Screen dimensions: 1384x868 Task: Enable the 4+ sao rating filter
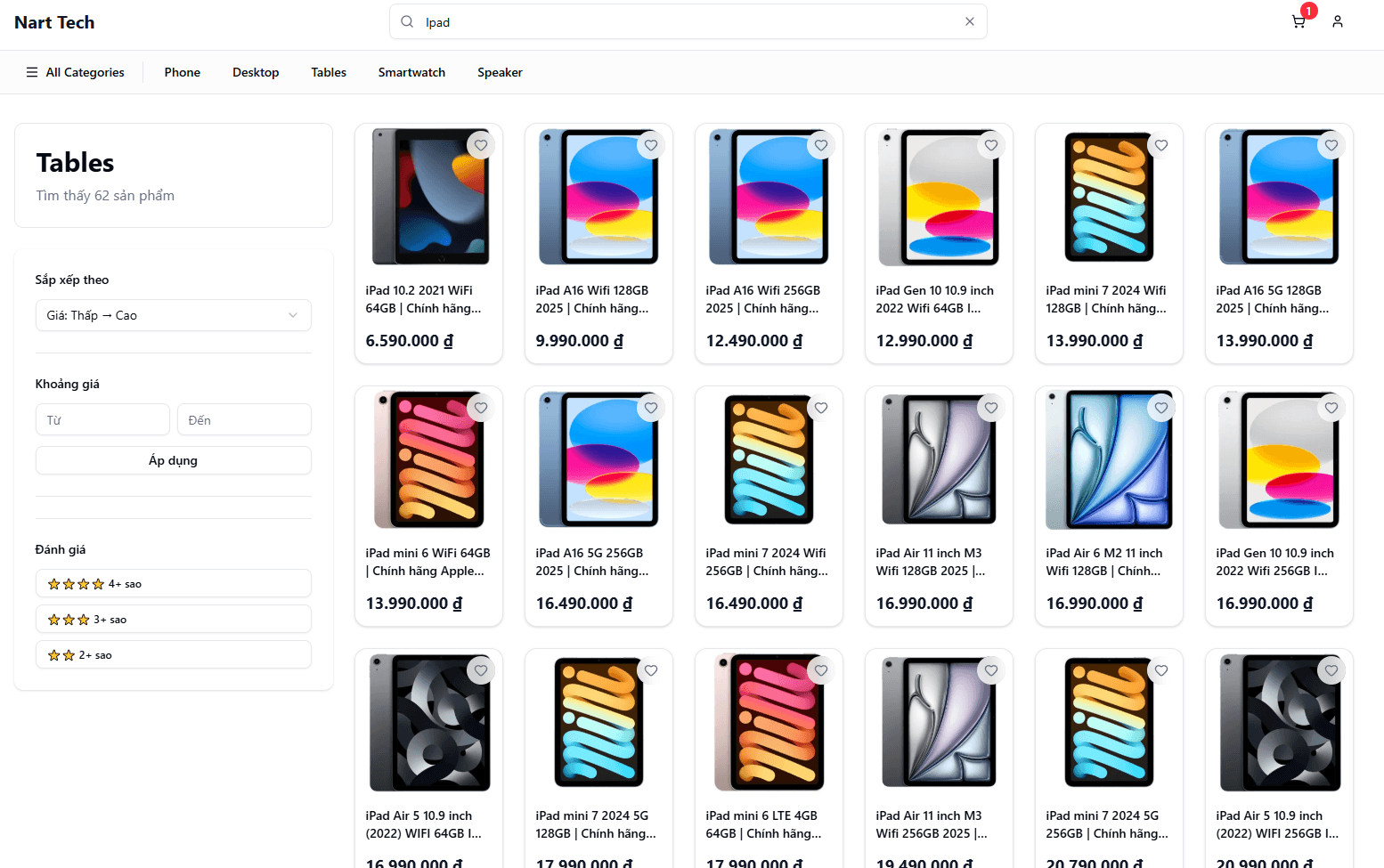[173, 583]
